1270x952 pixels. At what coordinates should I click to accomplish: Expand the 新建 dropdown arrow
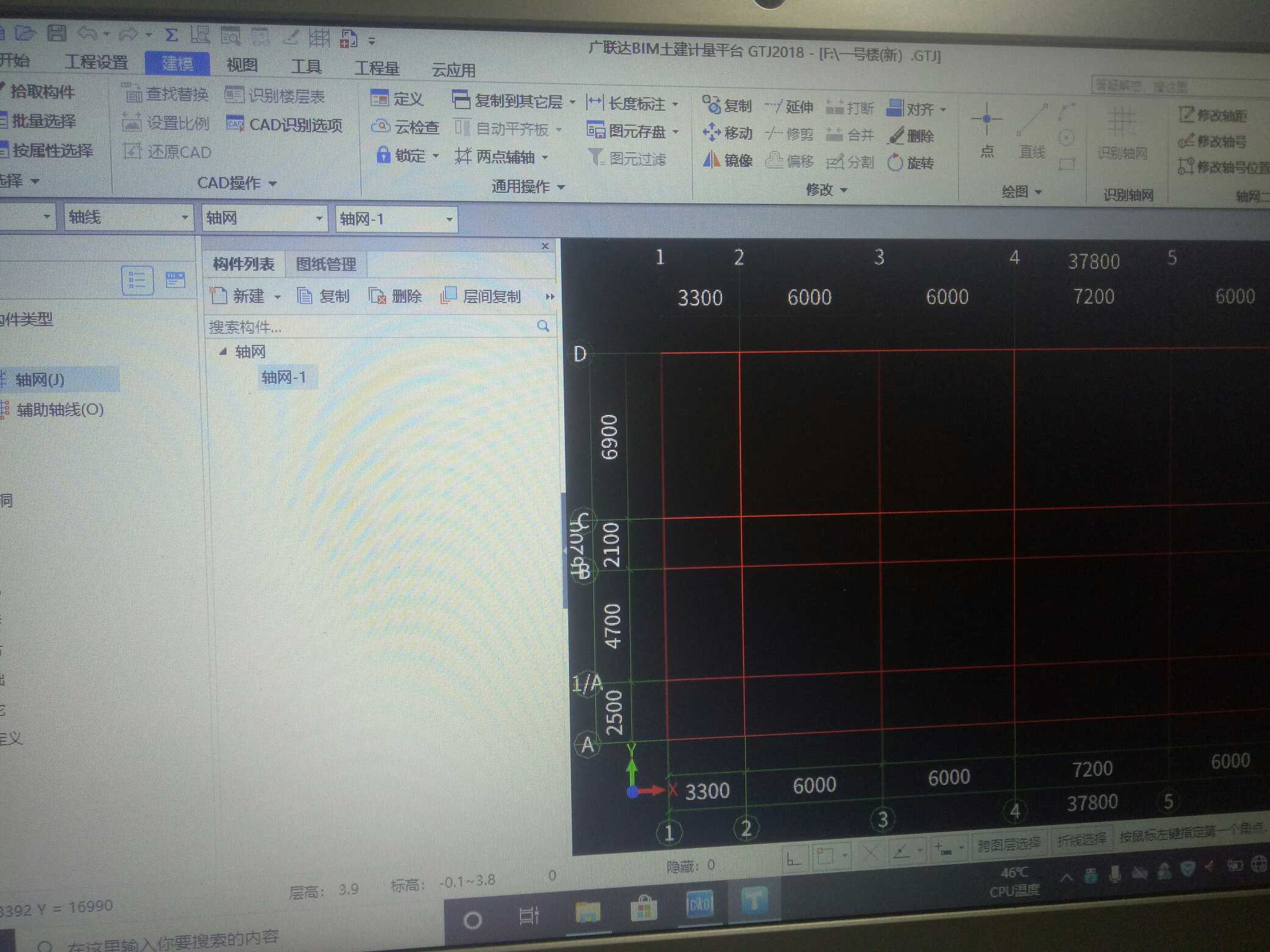point(277,298)
